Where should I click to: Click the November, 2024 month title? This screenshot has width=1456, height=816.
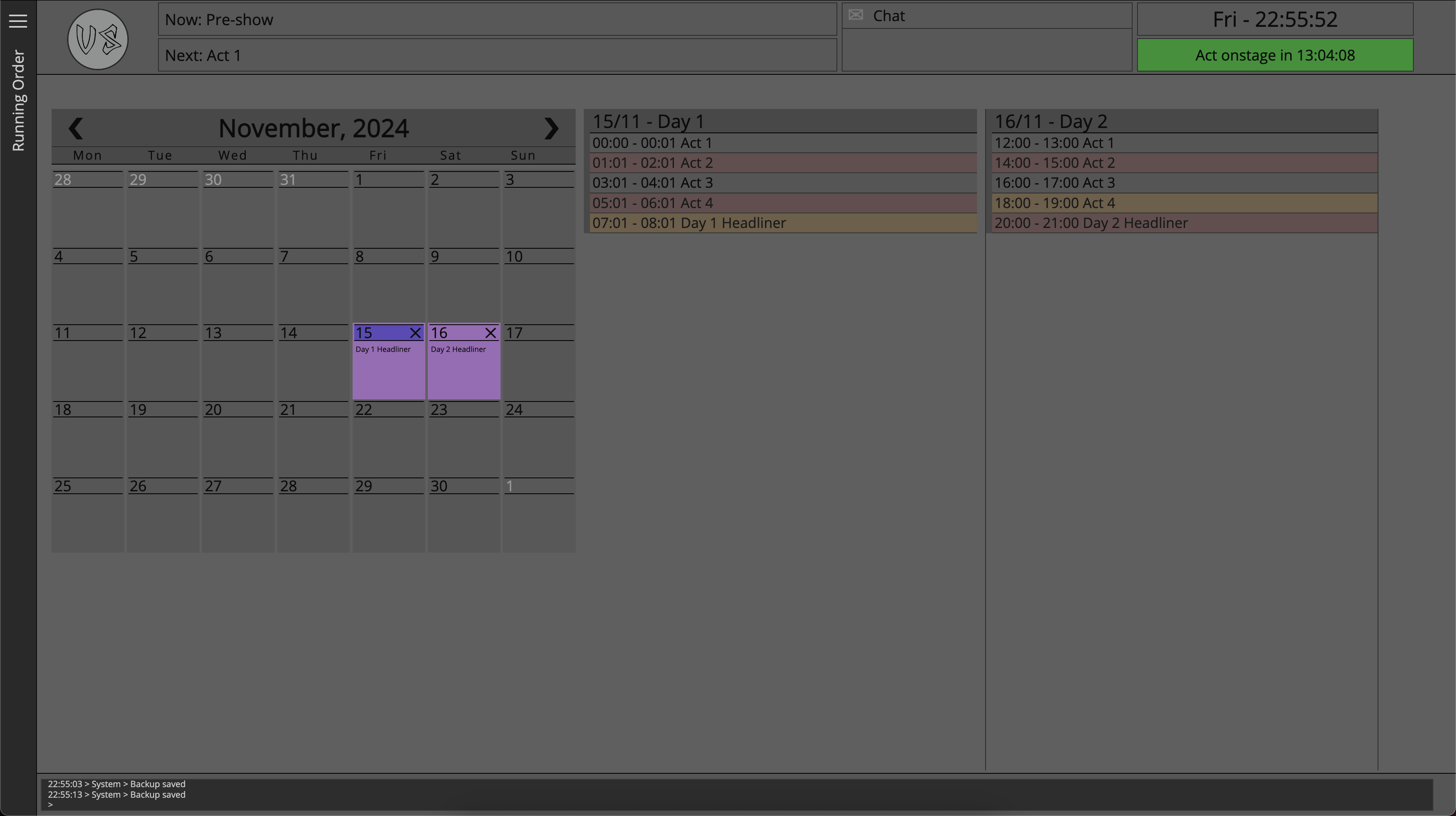[314, 128]
